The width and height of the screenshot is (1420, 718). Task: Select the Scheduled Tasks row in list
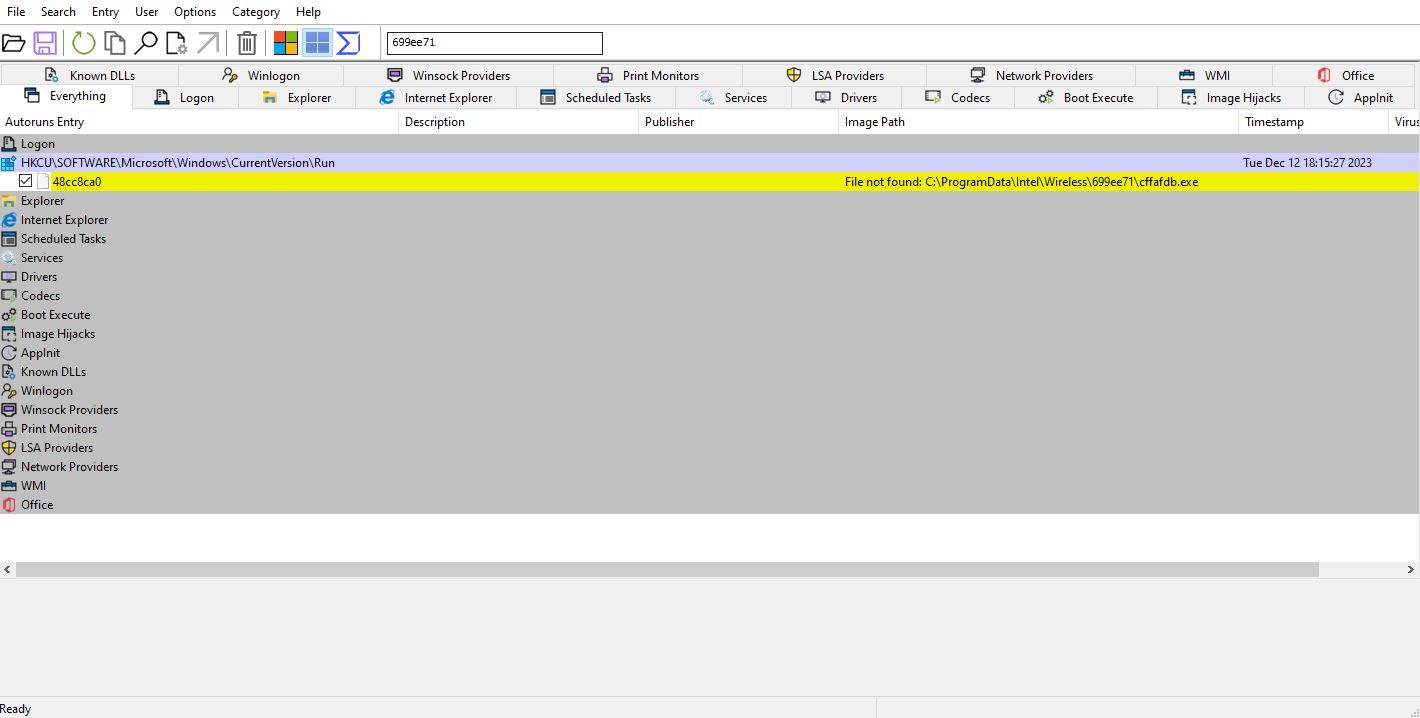[x=709, y=238]
